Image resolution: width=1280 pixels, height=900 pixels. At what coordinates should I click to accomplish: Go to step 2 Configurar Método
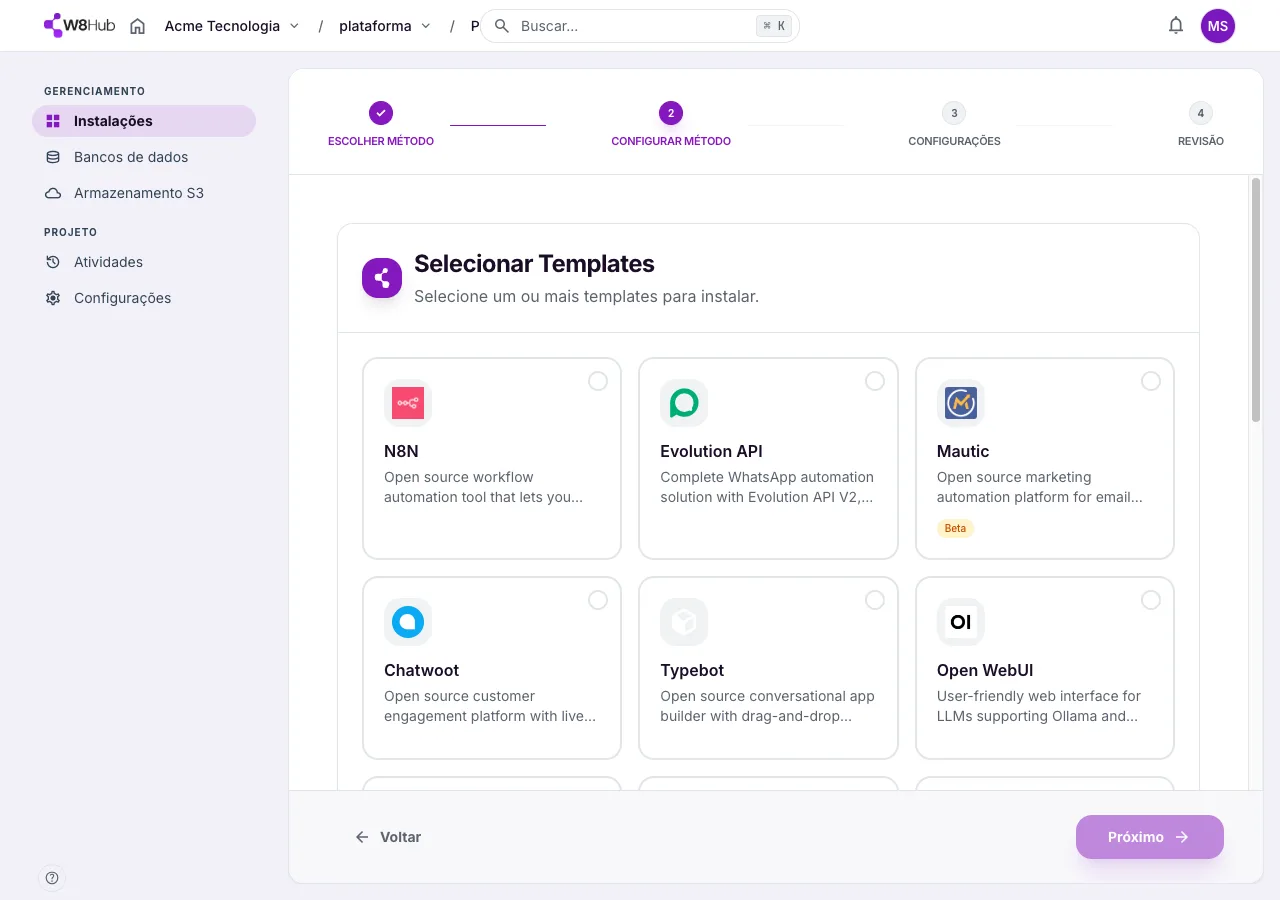(x=671, y=124)
